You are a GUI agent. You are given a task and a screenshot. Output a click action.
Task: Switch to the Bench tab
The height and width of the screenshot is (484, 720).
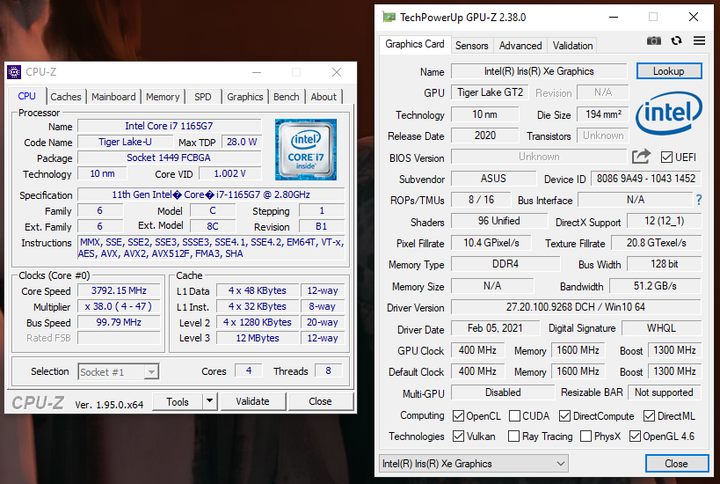(x=286, y=97)
